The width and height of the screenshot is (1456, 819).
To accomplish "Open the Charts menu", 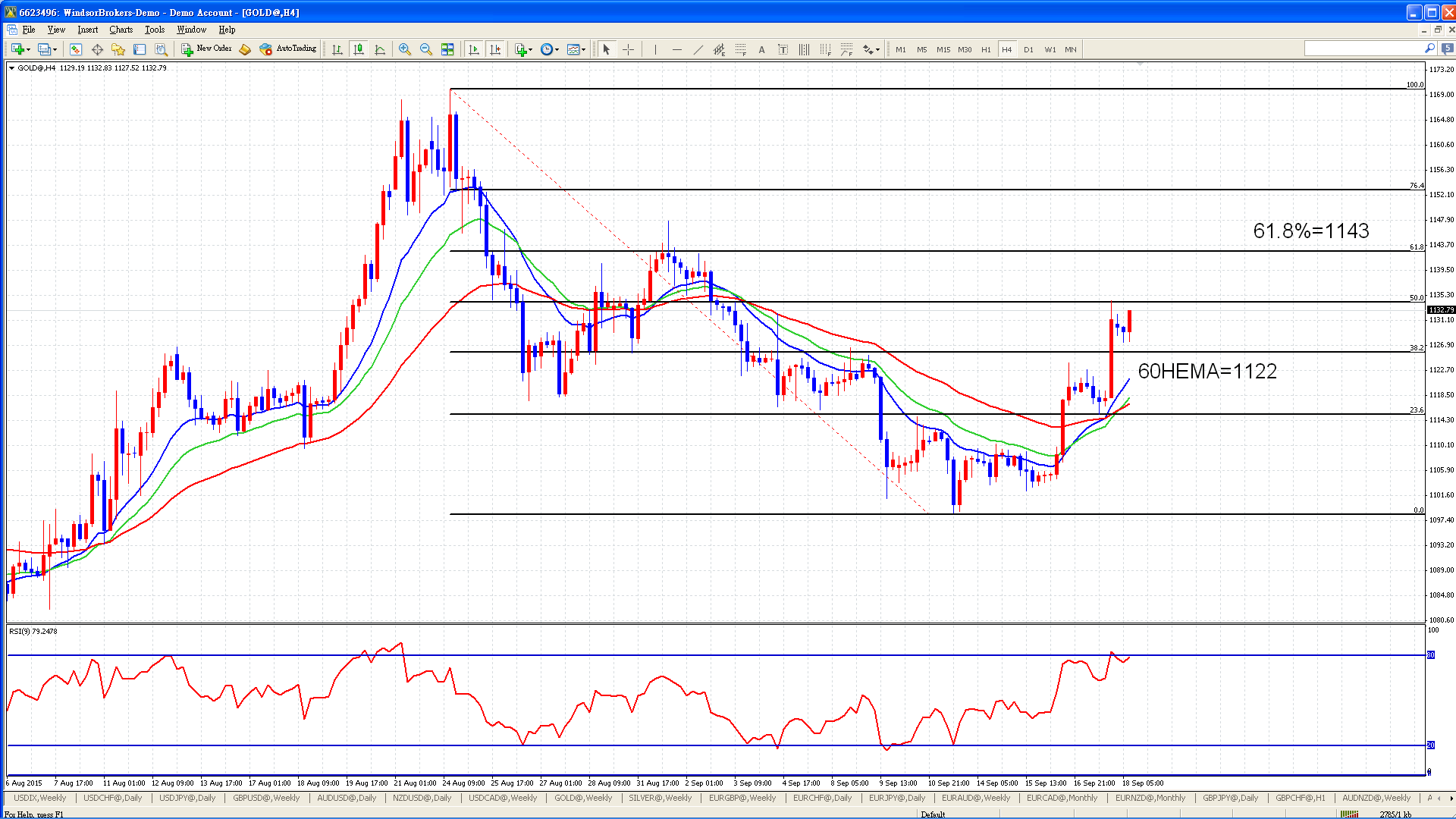I will pos(121,30).
